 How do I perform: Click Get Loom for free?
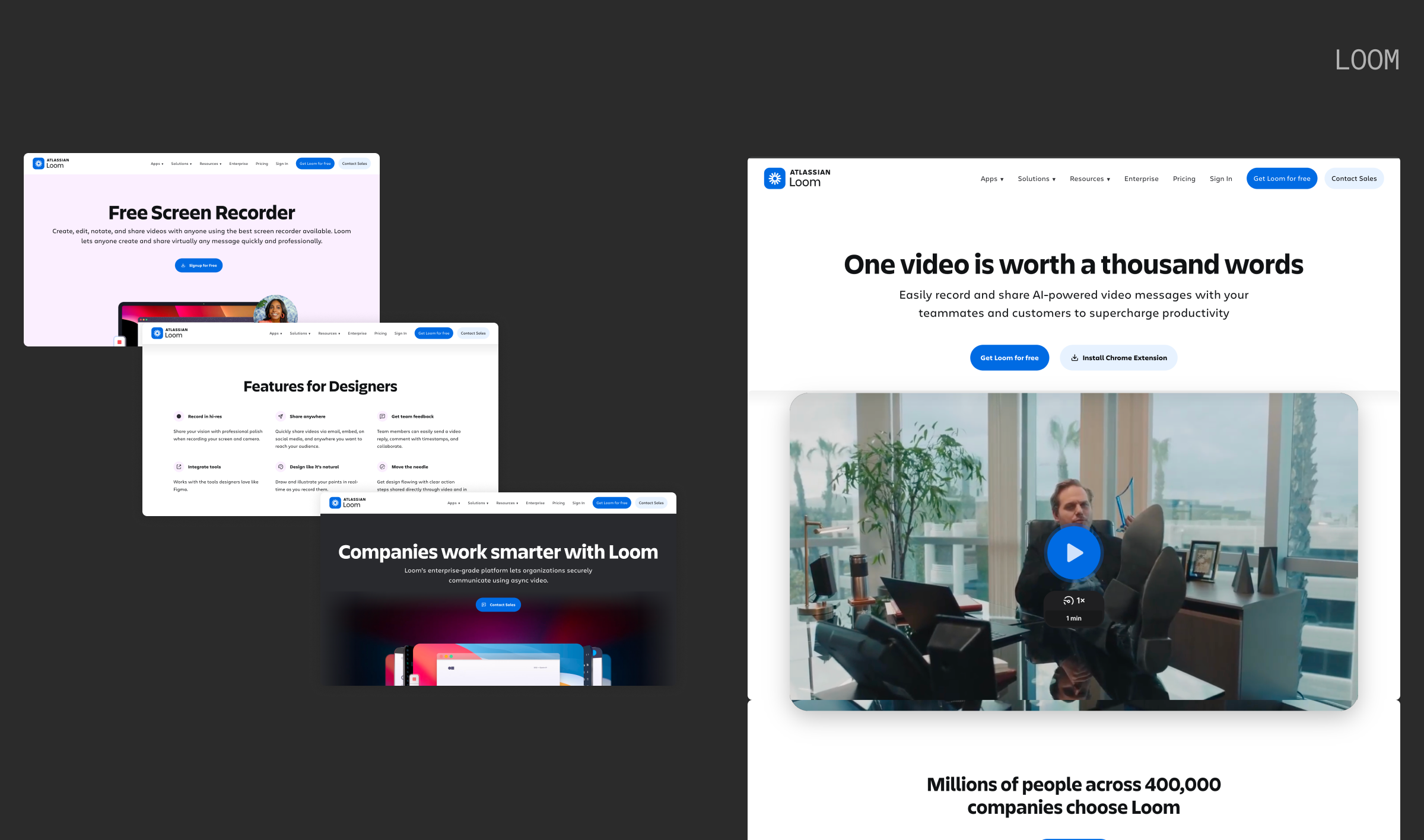[1282, 178]
